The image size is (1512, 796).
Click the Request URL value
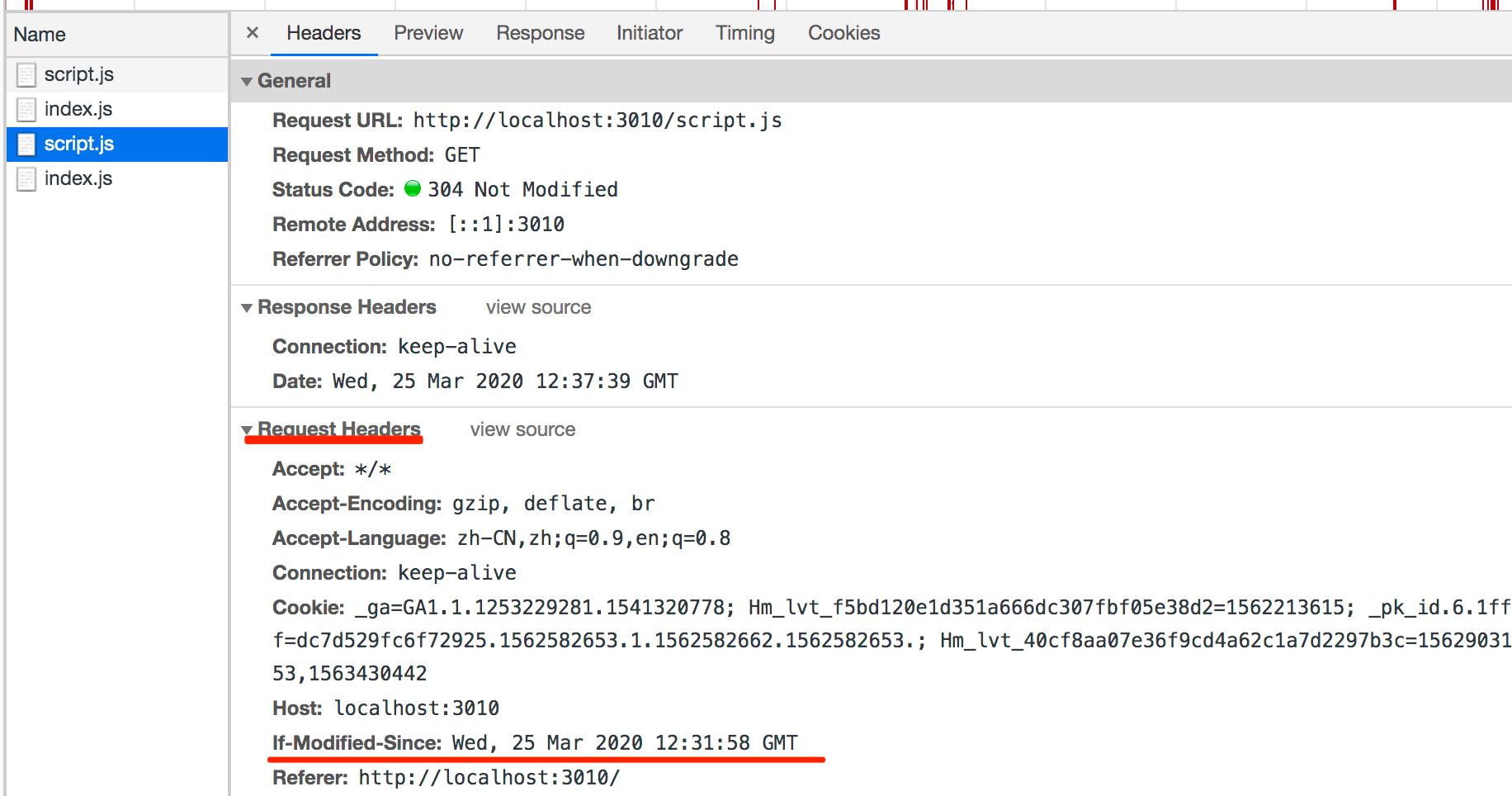click(598, 121)
